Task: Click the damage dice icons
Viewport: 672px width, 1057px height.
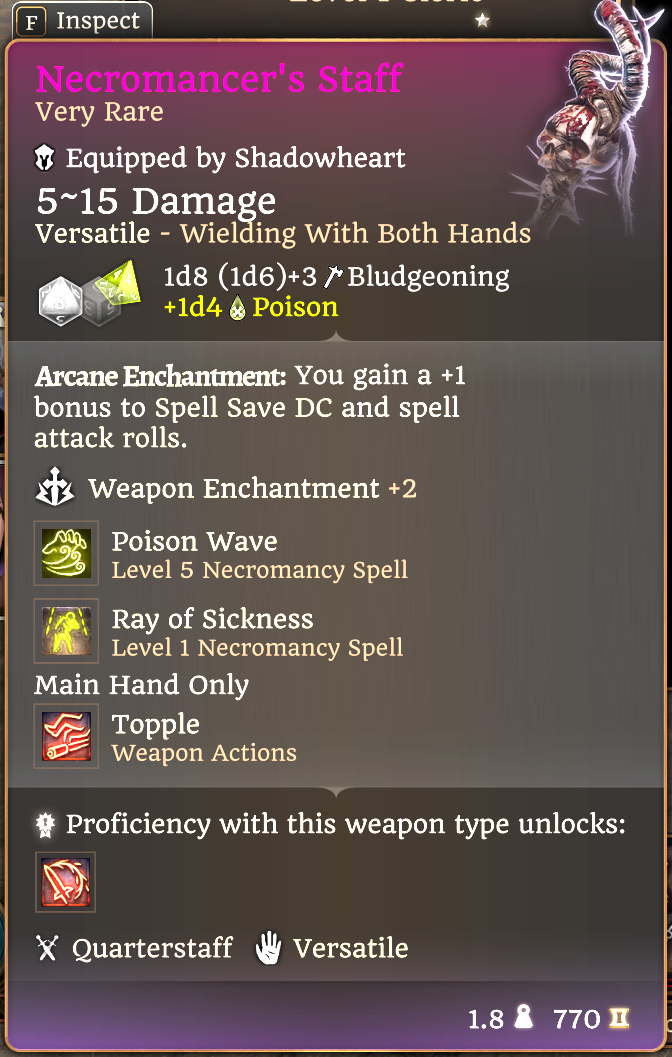Action: [x=89, y=292]
